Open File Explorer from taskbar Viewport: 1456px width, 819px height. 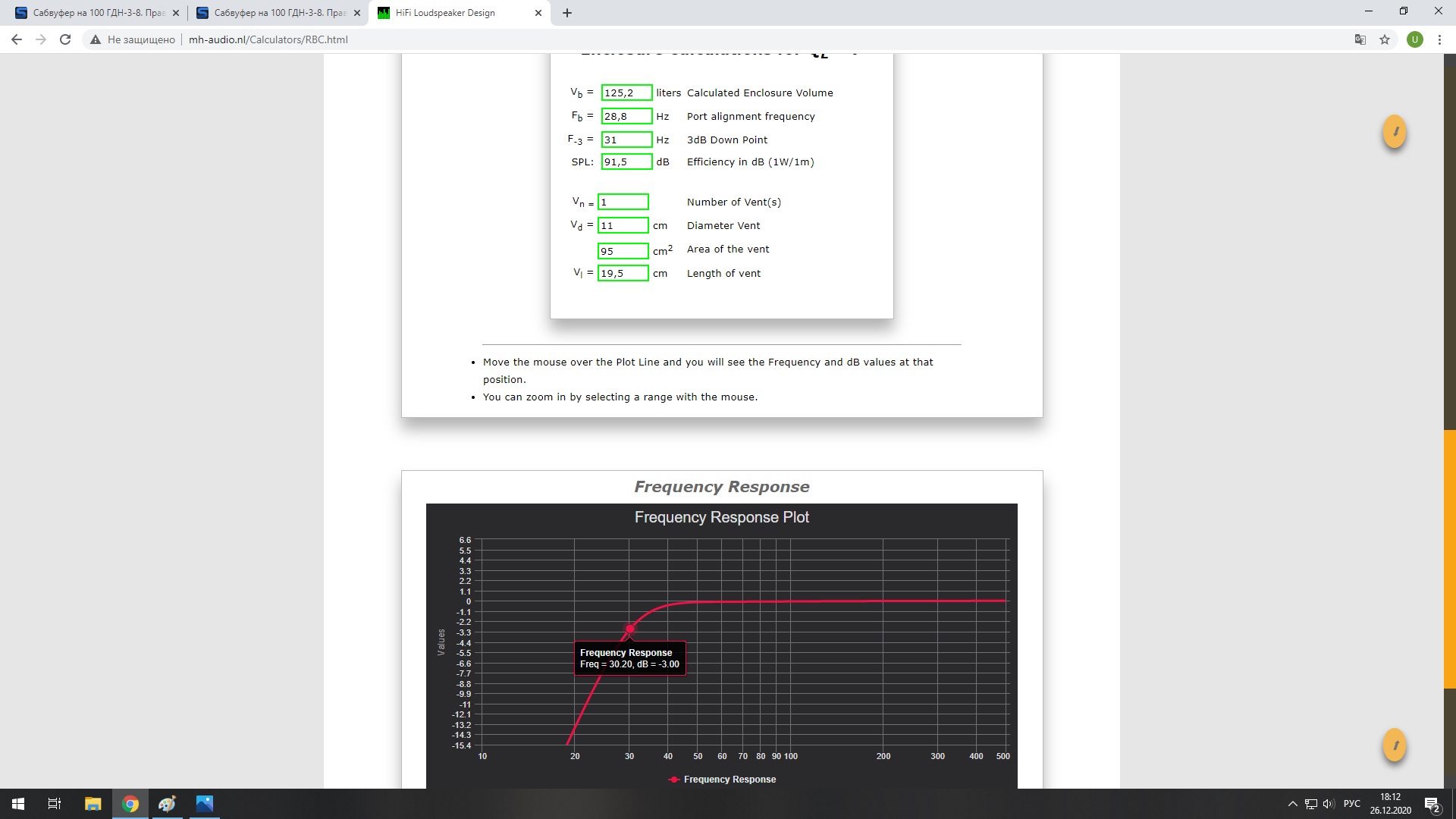[x=93, y=804]
